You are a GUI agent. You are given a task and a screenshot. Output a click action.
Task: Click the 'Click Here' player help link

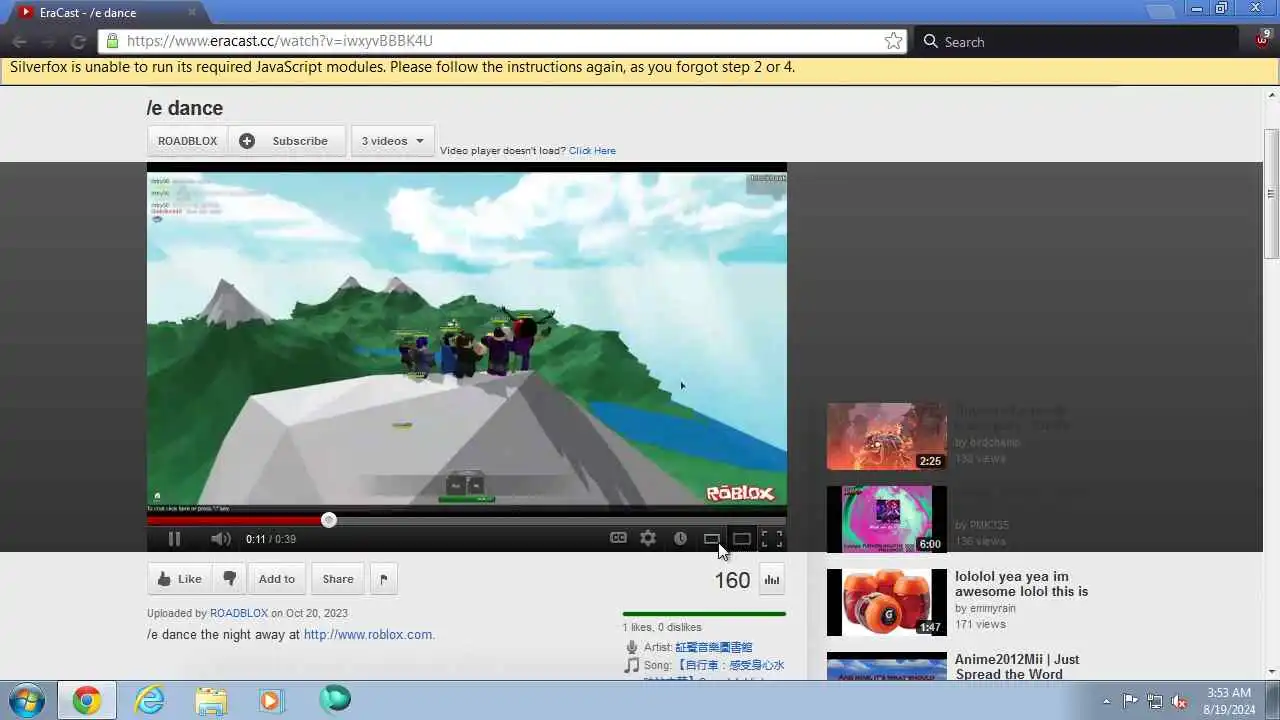[592, 151]
